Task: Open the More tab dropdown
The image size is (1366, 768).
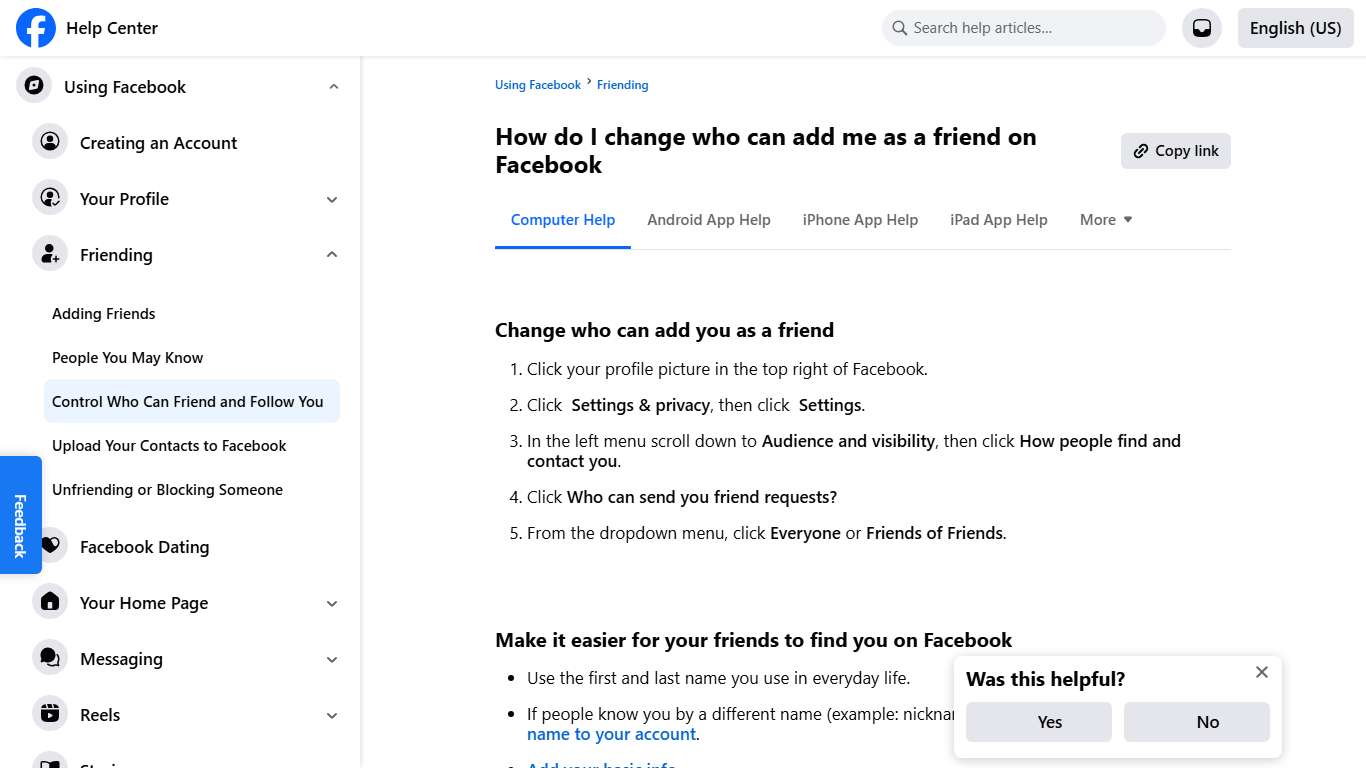Action: pyautogui.click(x=1105, y=219)
